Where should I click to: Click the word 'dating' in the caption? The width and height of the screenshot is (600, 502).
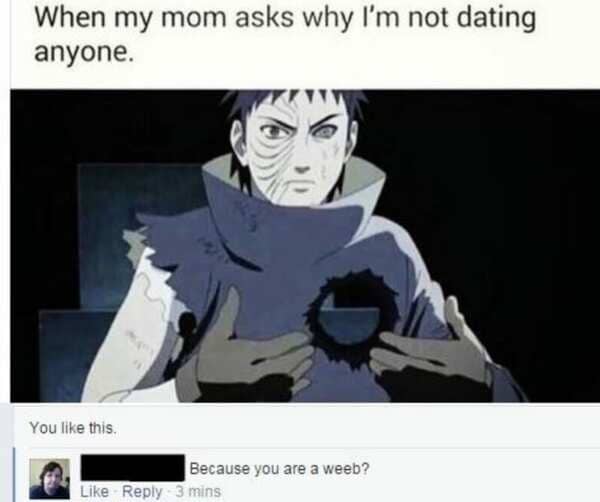pyautogui.click(x=497, y=18)
